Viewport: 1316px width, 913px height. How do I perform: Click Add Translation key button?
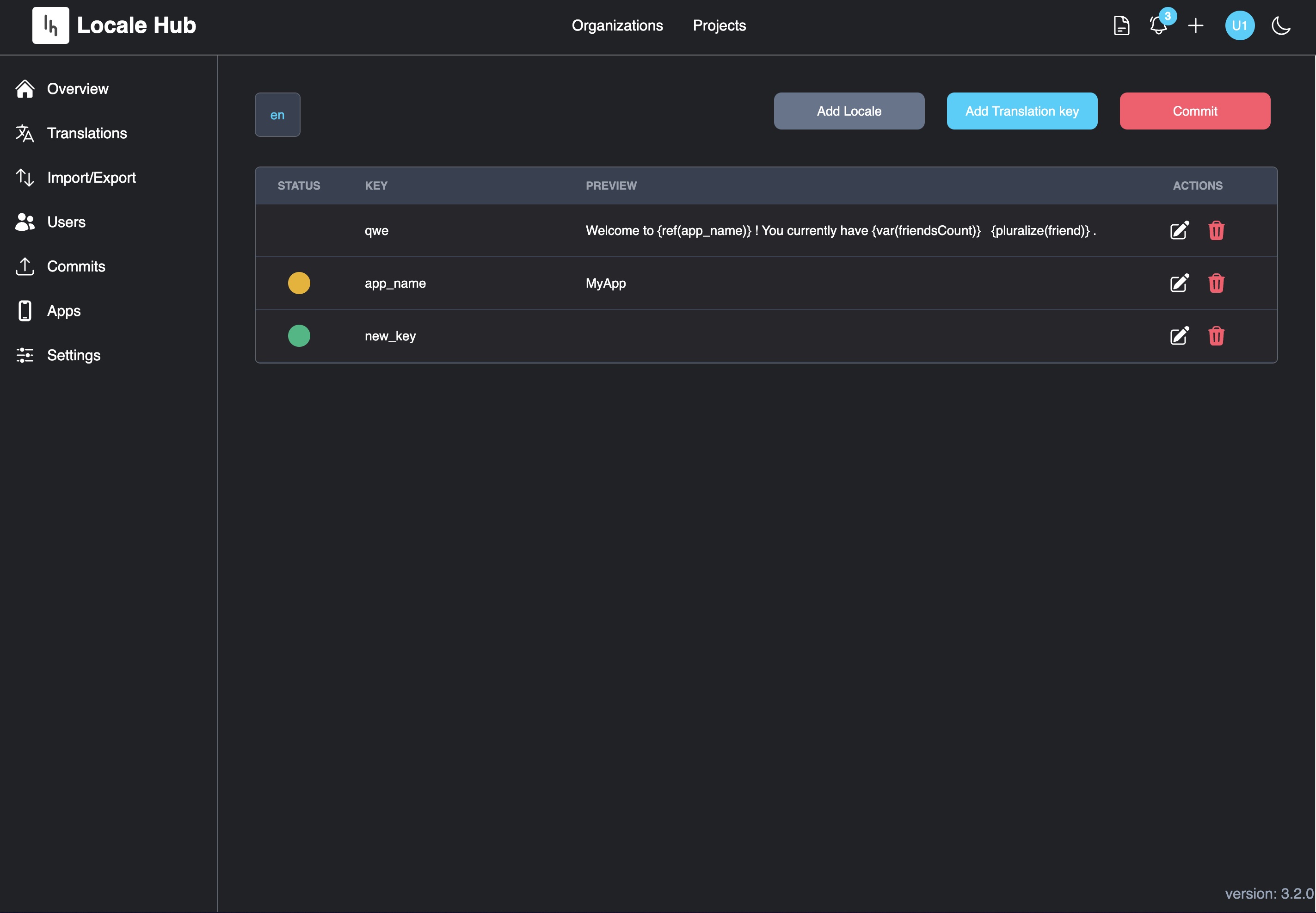pos(1021,111)
